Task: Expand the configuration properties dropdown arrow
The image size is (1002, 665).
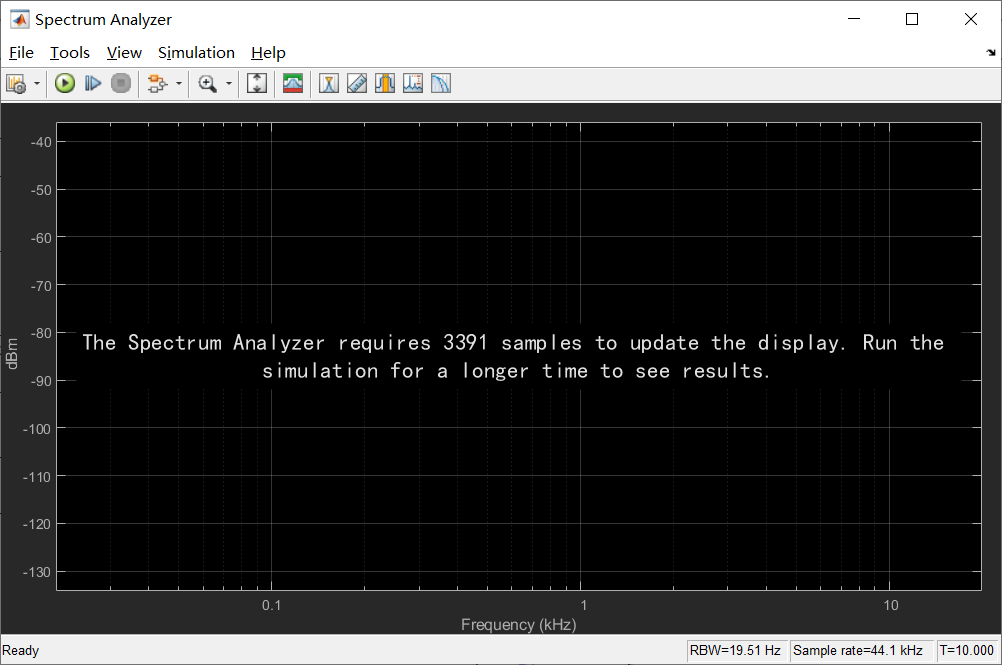Action: click(x=37, y=84)
